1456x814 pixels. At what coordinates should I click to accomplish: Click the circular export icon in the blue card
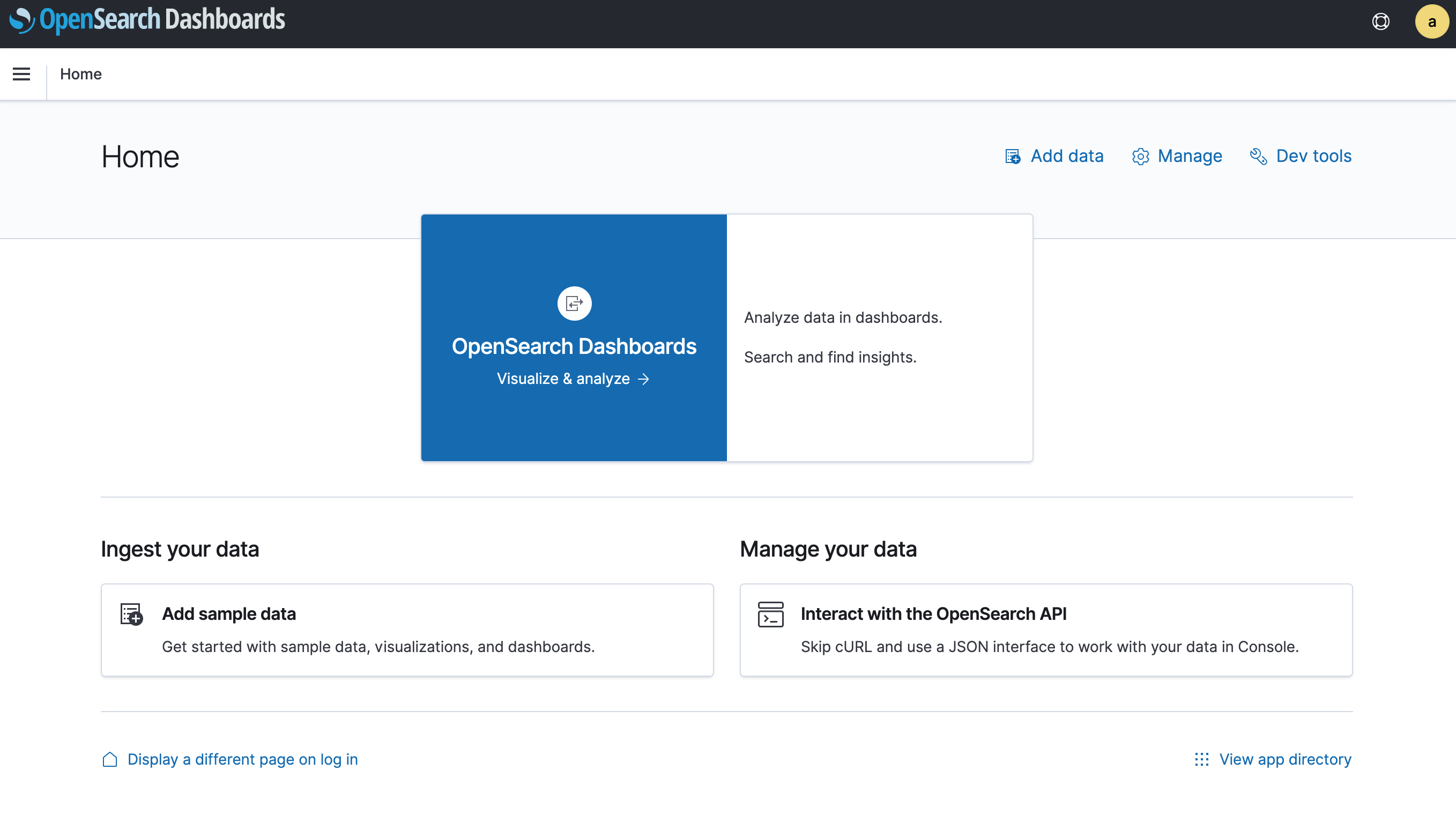(574, 303)
